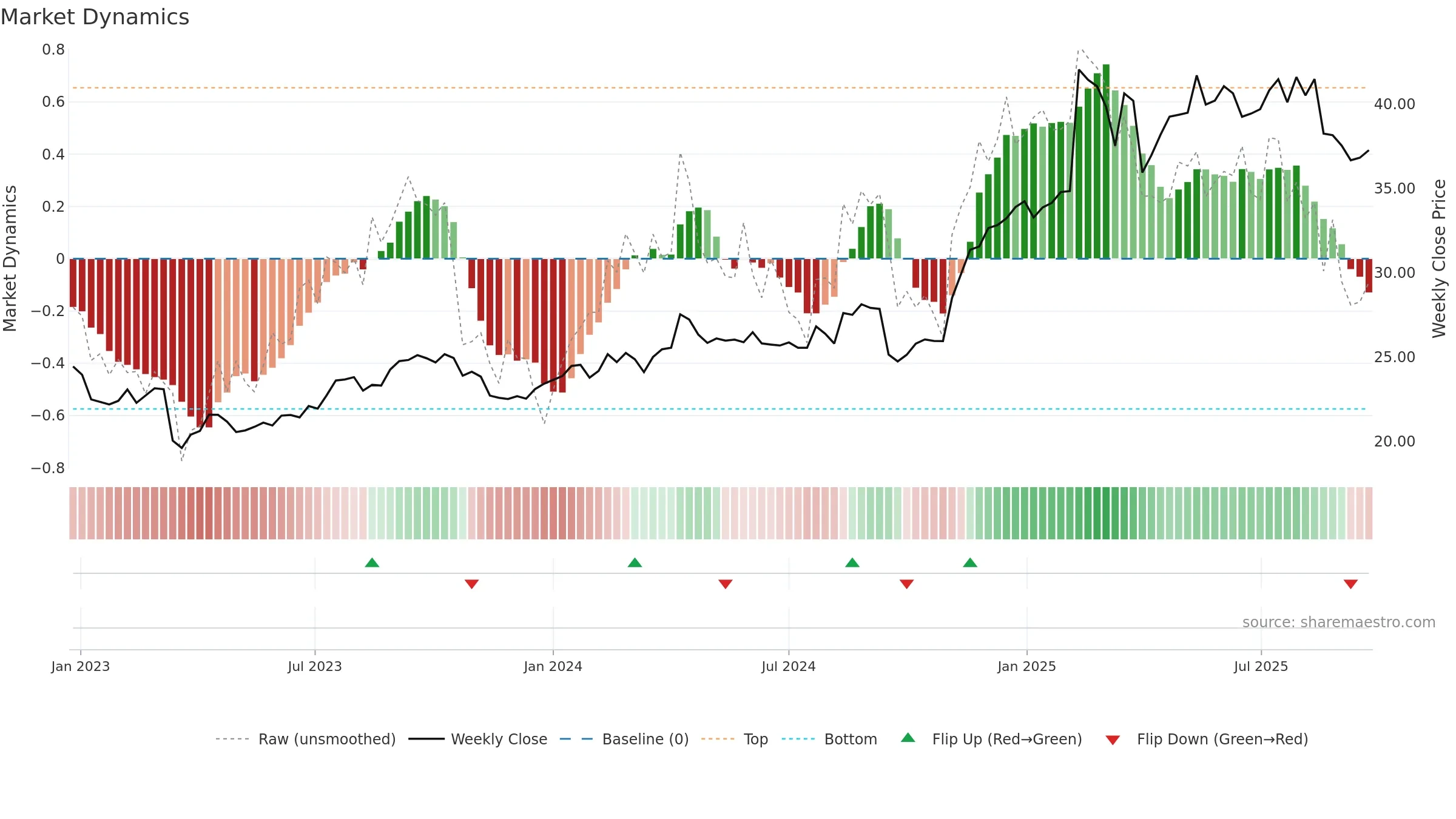Toggle the Weekly Close legend entry
The height and width of the screenshot is (819, 1456).
[x=477, y=739]
